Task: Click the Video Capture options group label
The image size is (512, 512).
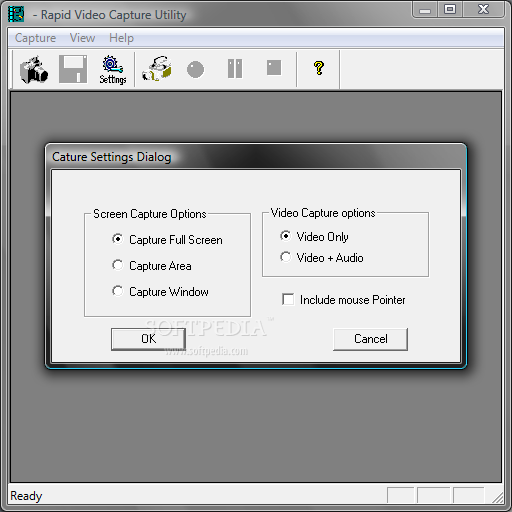Action: pos(323,213)
